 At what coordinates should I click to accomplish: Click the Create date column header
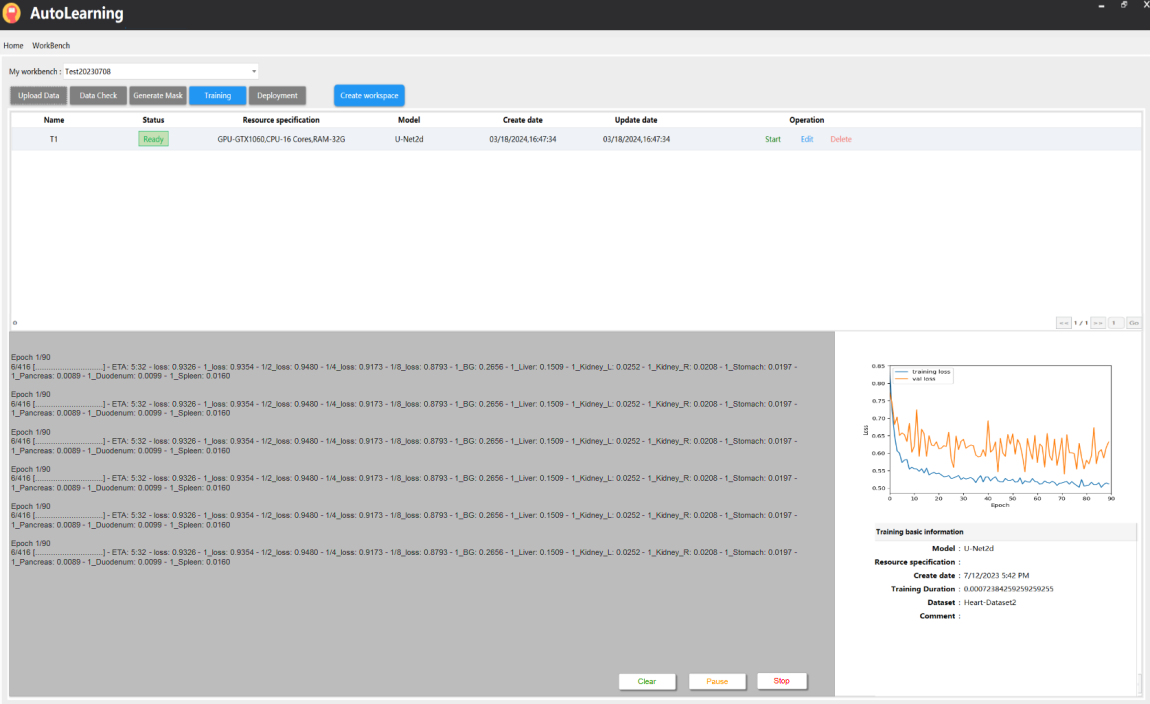pyautogui.click(x=523, y=120)
